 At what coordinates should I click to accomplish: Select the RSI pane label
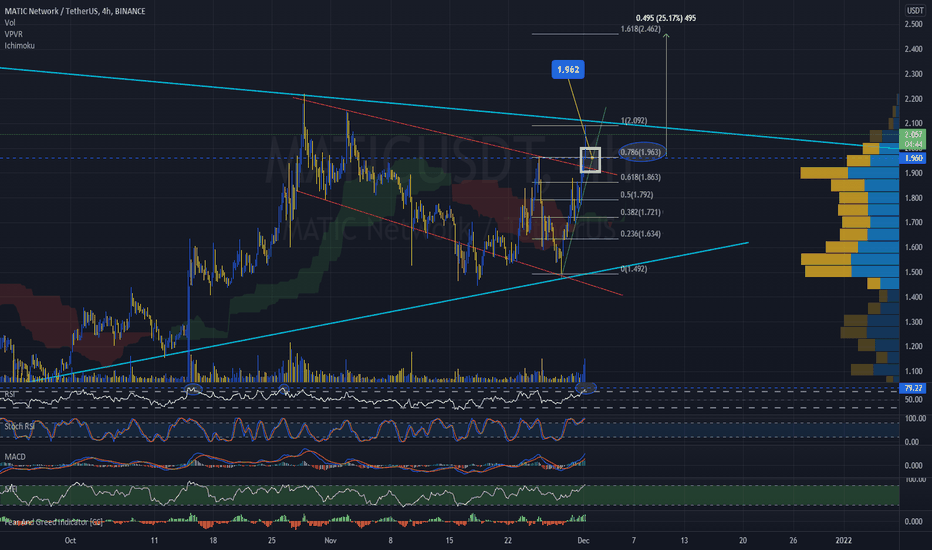pos(10,394)
